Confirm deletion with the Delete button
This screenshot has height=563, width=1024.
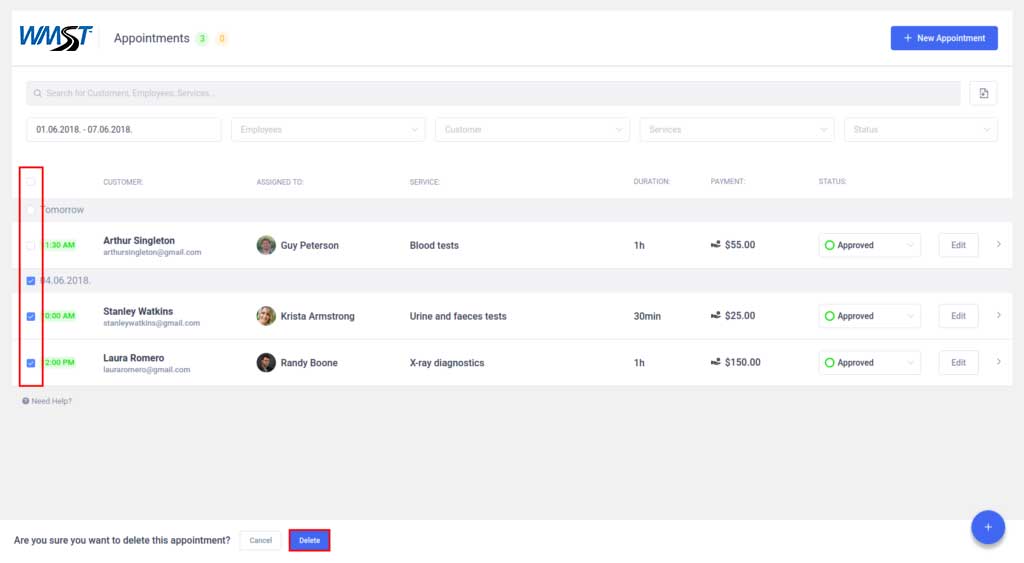309,540
